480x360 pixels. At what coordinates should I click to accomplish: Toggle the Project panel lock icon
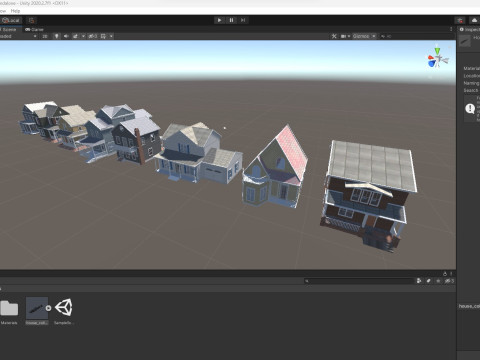tap(445, 274)
